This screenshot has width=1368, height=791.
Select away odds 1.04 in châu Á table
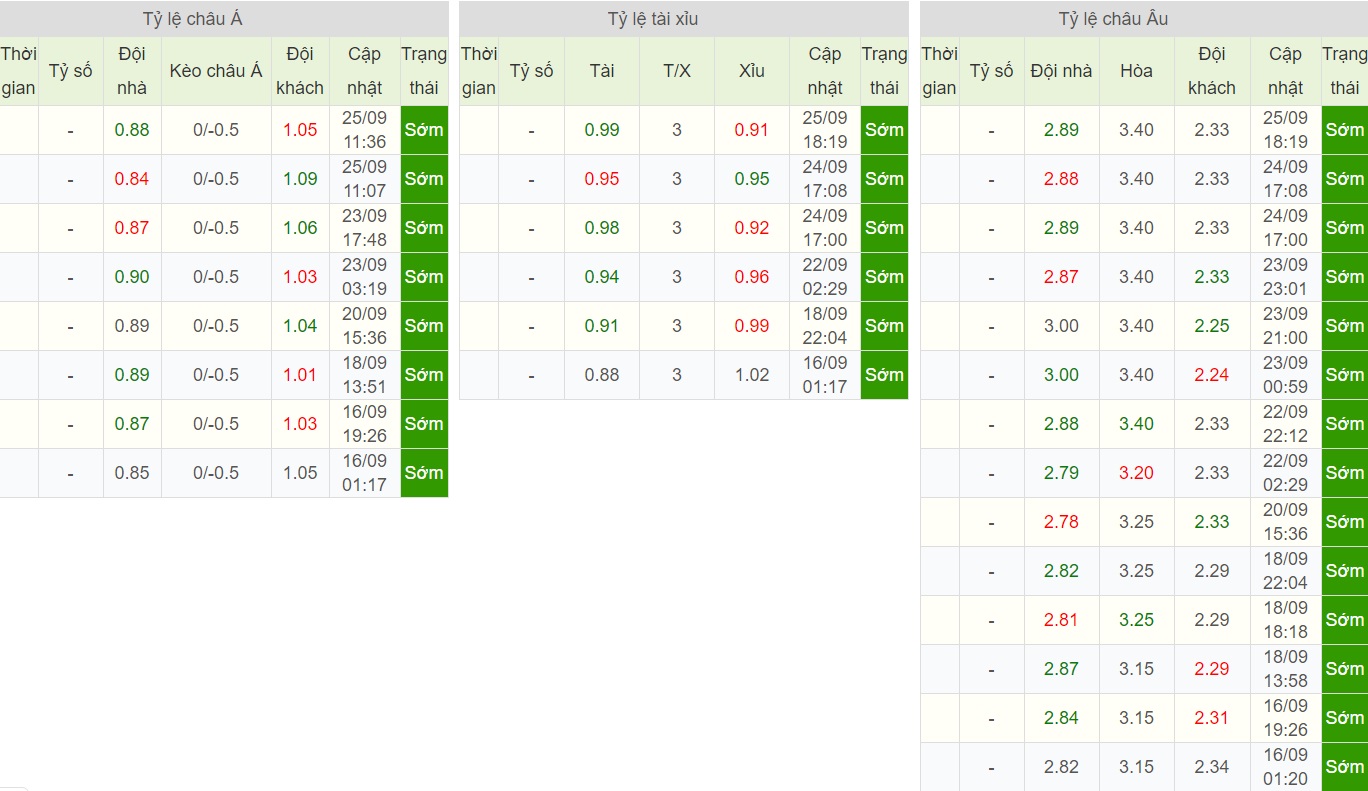pyautogui.click(x=300, y=326)
